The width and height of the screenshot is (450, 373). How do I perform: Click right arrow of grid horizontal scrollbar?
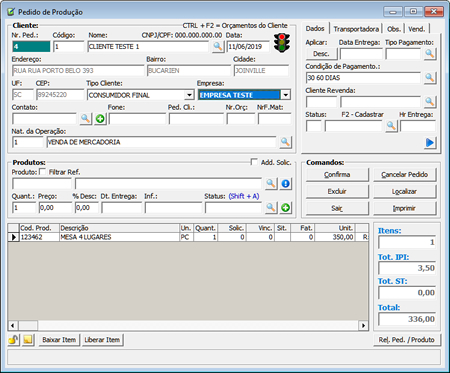click(363, 325)
